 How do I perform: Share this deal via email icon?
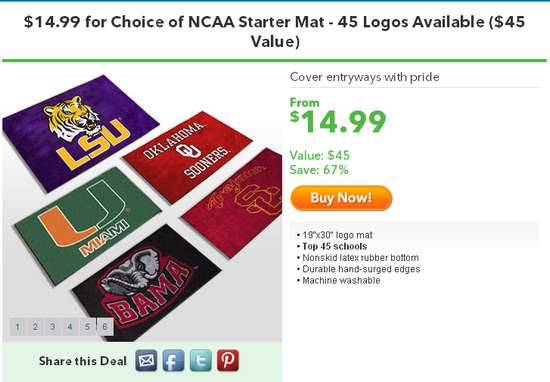[146, 360]
